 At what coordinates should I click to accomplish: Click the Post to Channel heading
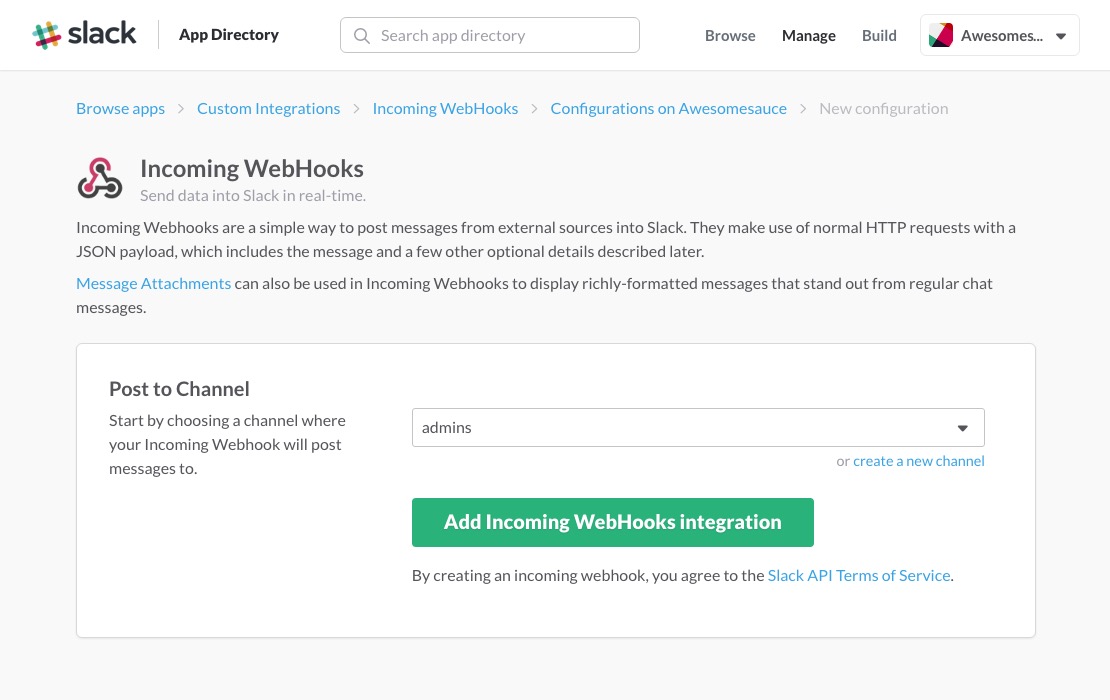[x=179, y=389]
